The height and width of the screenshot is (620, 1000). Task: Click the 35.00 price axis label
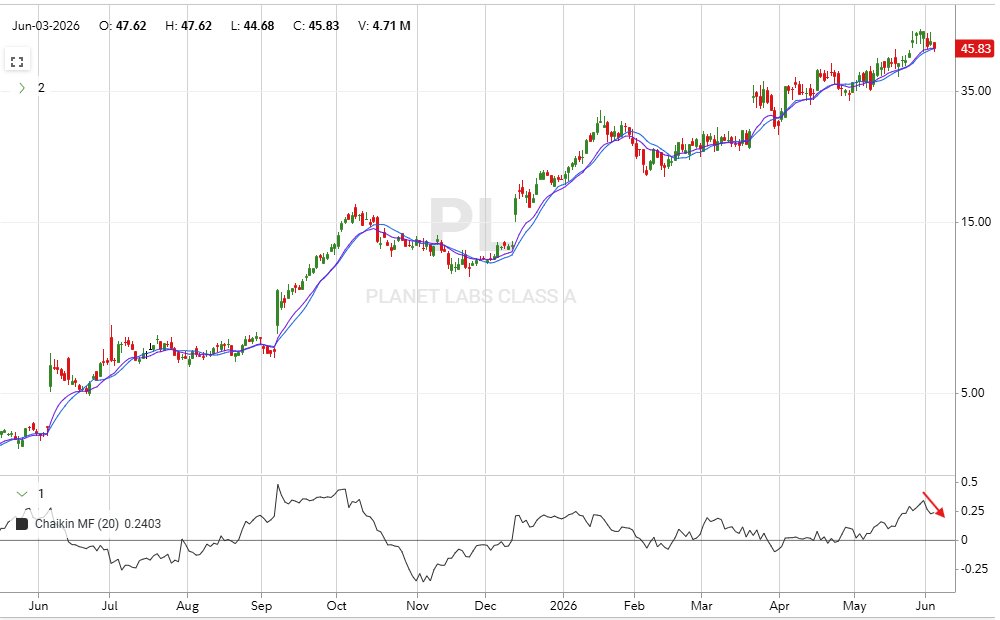click(x=976, y=91)
